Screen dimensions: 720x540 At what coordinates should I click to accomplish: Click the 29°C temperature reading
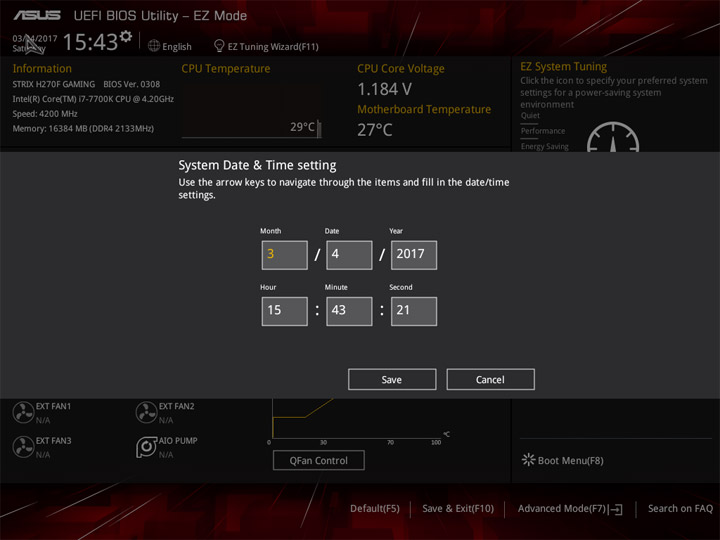pos(302,127)
